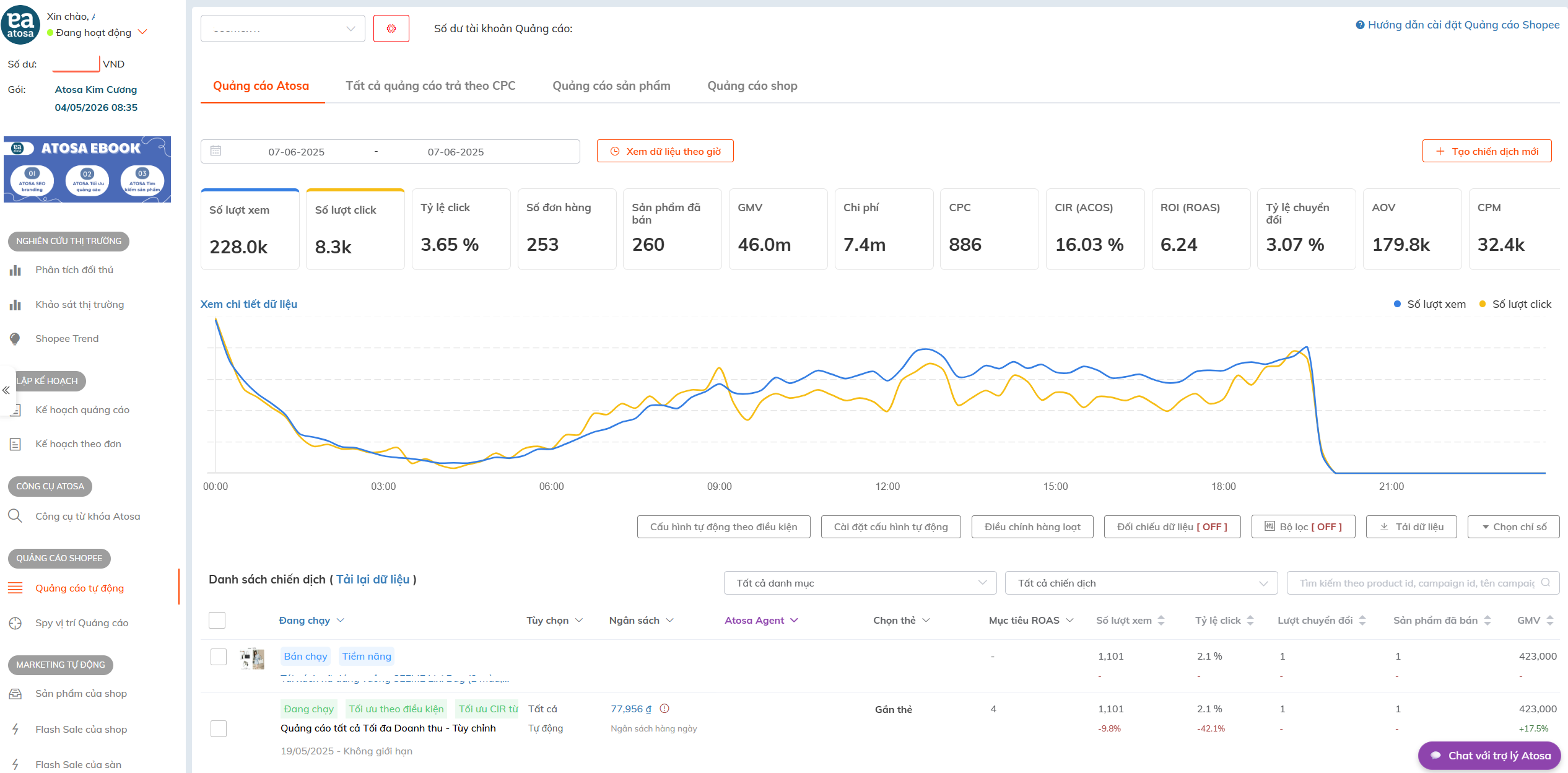
Task: Open the Tất cả danh mục dropdown
Action: click(860, 583)
